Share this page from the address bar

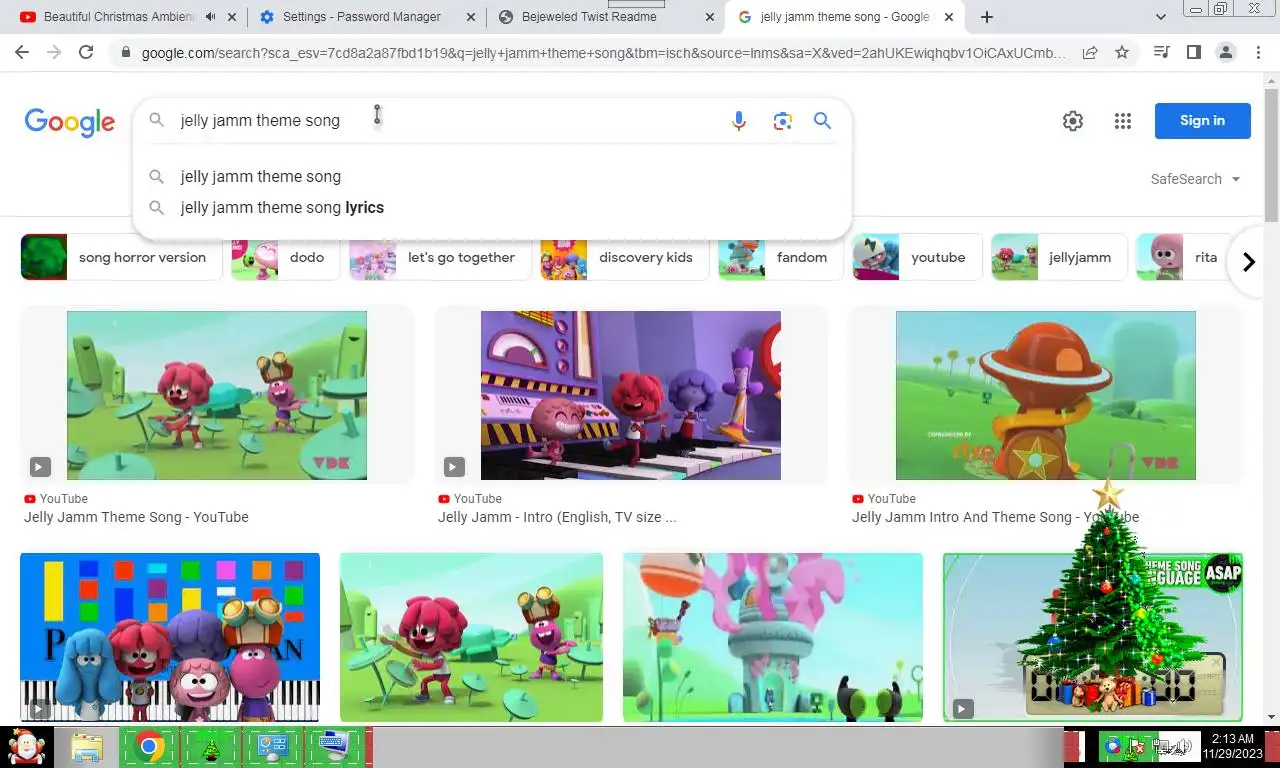pos(1090,52)
